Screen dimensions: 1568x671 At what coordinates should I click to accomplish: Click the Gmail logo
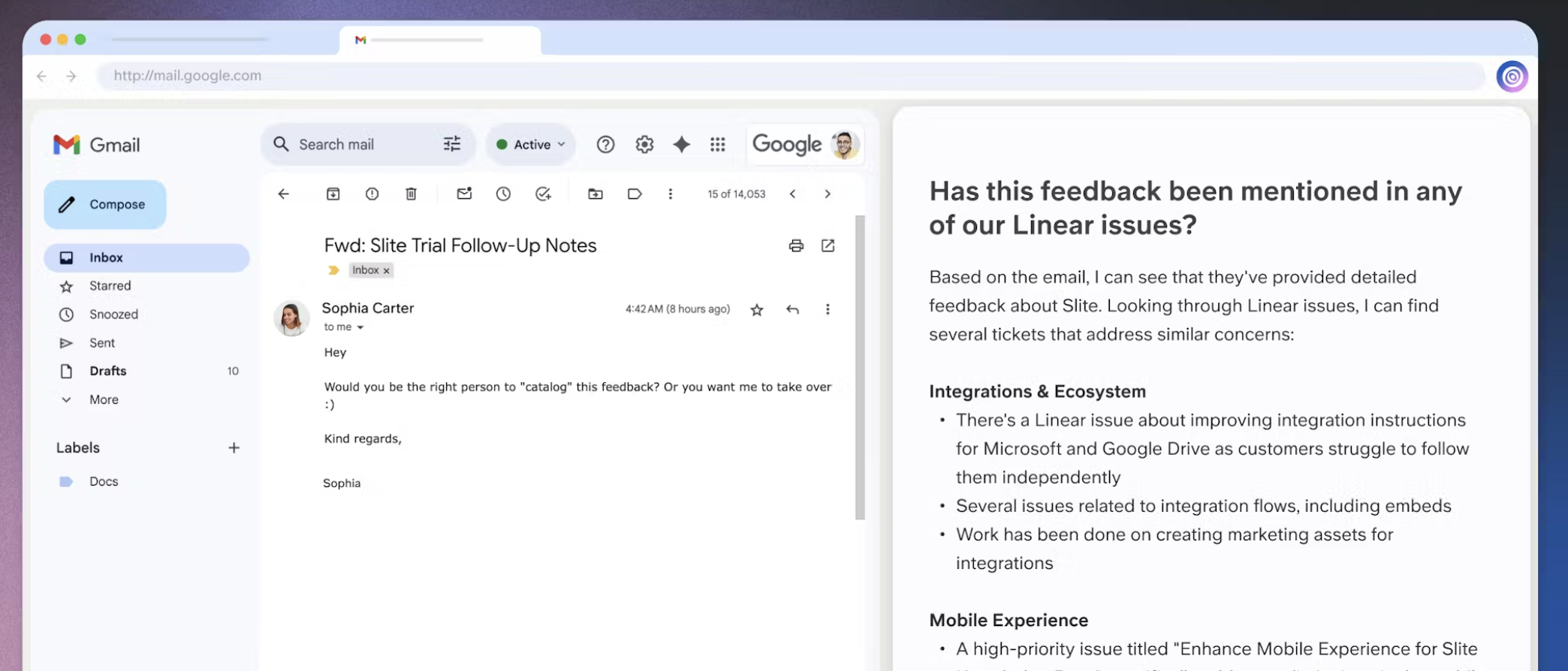97,145
